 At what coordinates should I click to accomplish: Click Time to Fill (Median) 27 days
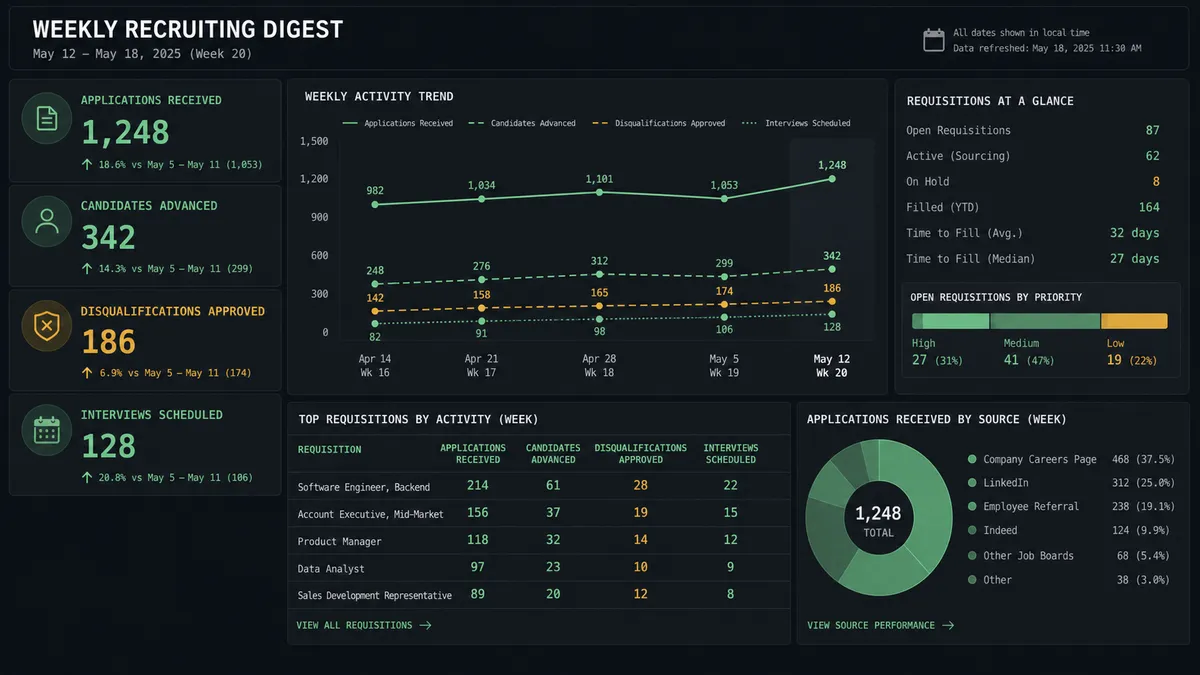coord(1135,258)
